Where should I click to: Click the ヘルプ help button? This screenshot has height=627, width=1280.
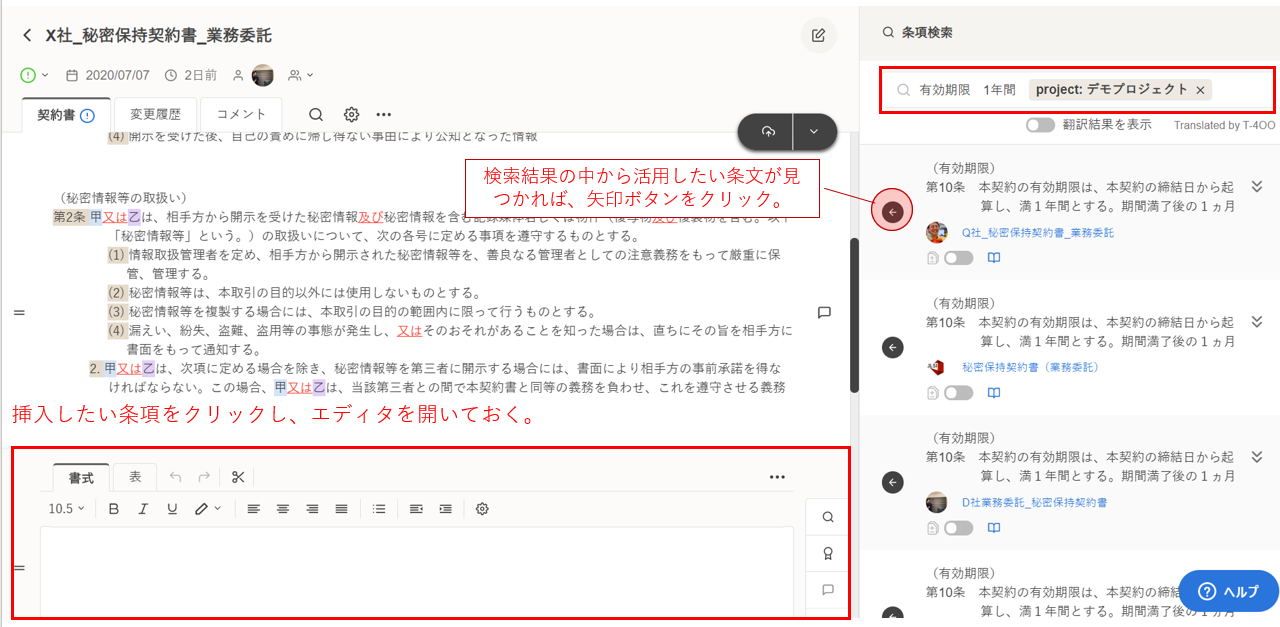1228,591
